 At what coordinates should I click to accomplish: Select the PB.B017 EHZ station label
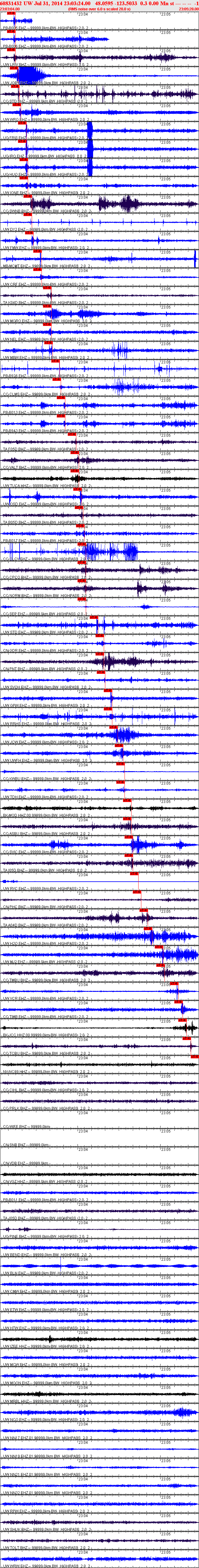tap(46, 540)
